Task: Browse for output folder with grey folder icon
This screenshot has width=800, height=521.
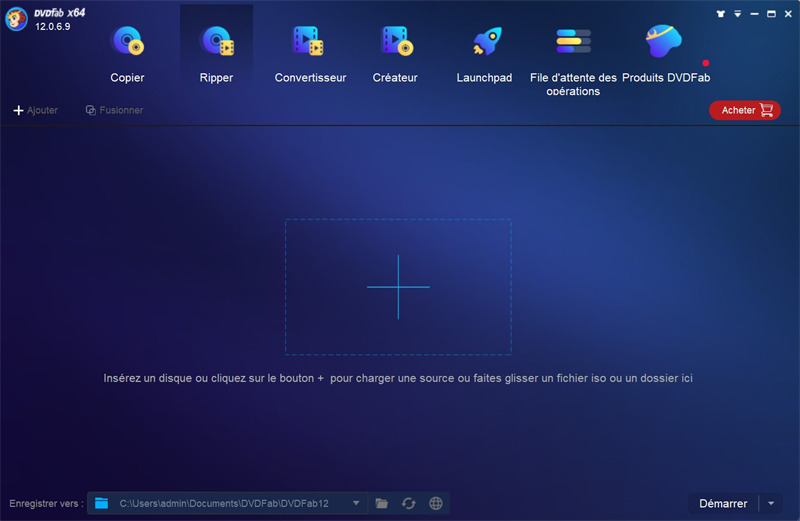Action: click(382, 503)
